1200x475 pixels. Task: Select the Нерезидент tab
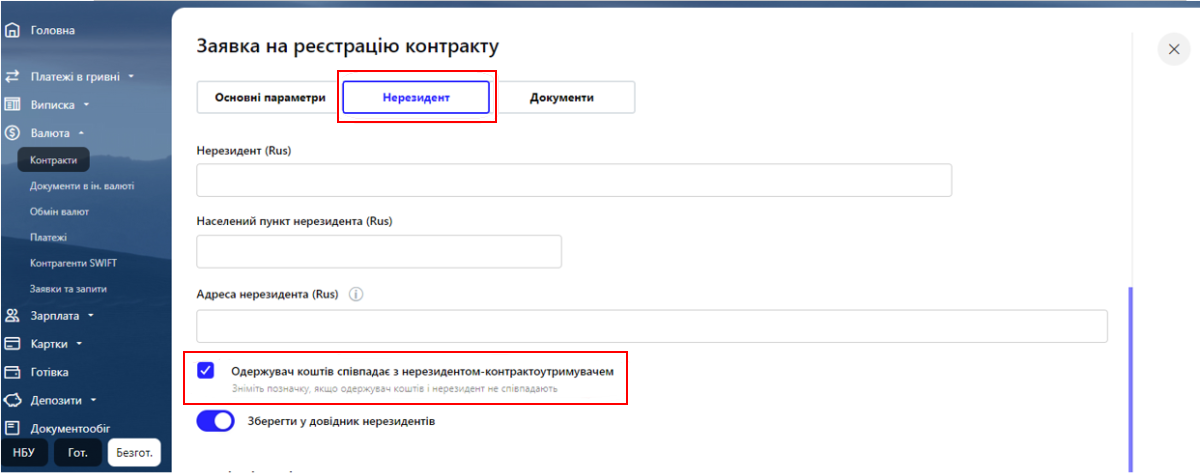click(416, 98)
